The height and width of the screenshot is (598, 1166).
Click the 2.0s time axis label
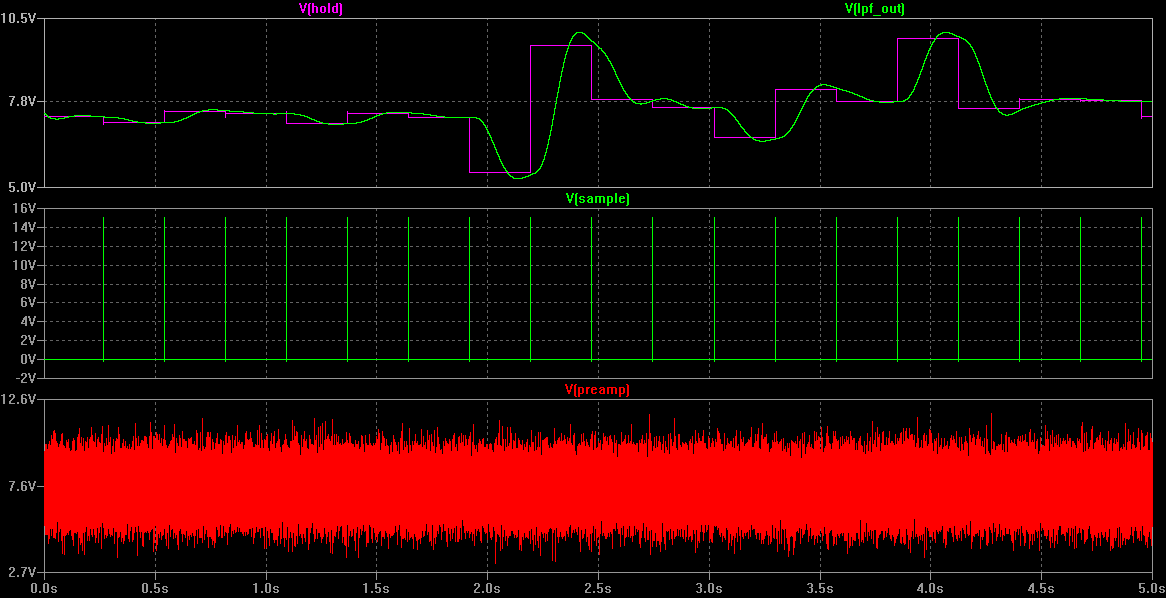pyautogui.click(x=488, y=588)
